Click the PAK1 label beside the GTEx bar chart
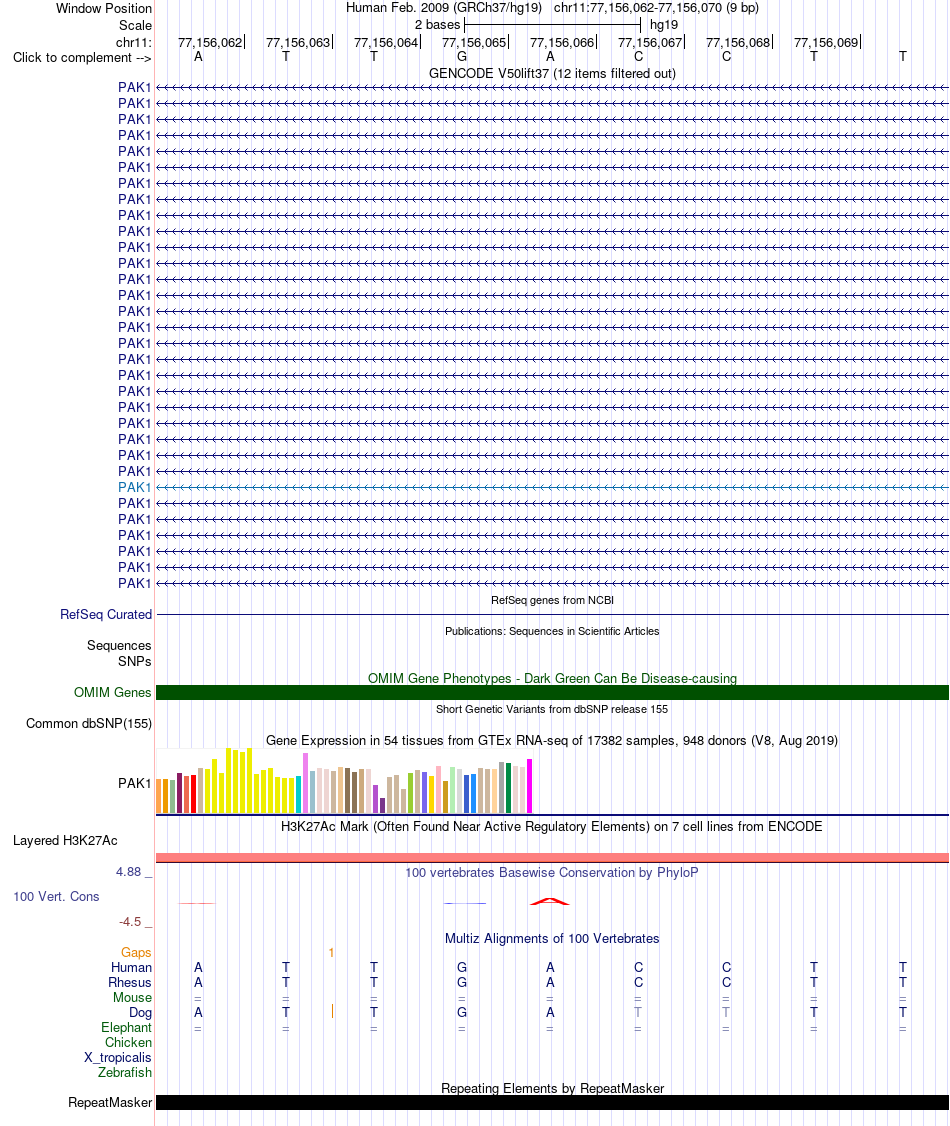The height and width of the screenshot is (1126, 950). click(134, 783)
